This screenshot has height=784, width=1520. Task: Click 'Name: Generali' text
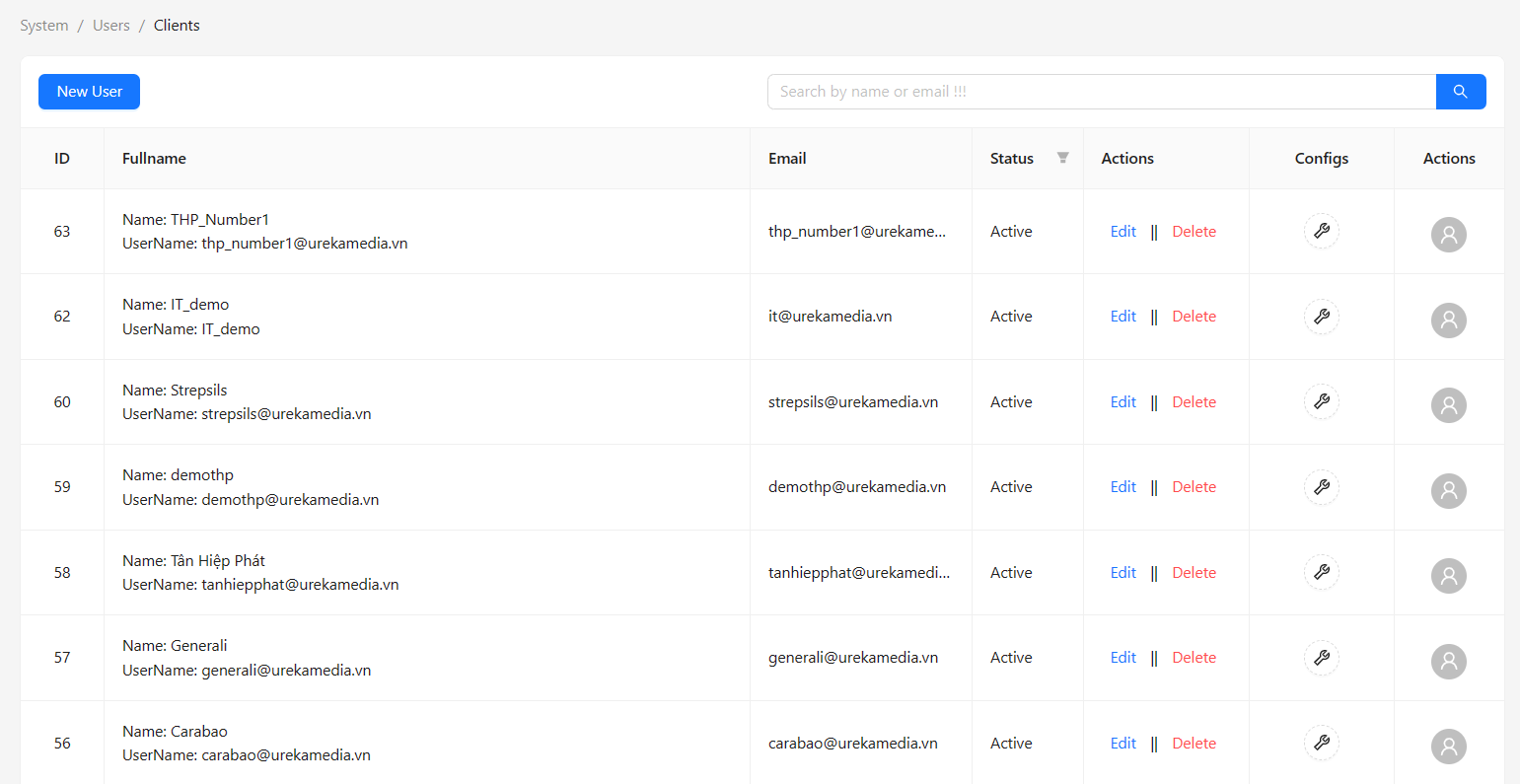click(175, 646)
